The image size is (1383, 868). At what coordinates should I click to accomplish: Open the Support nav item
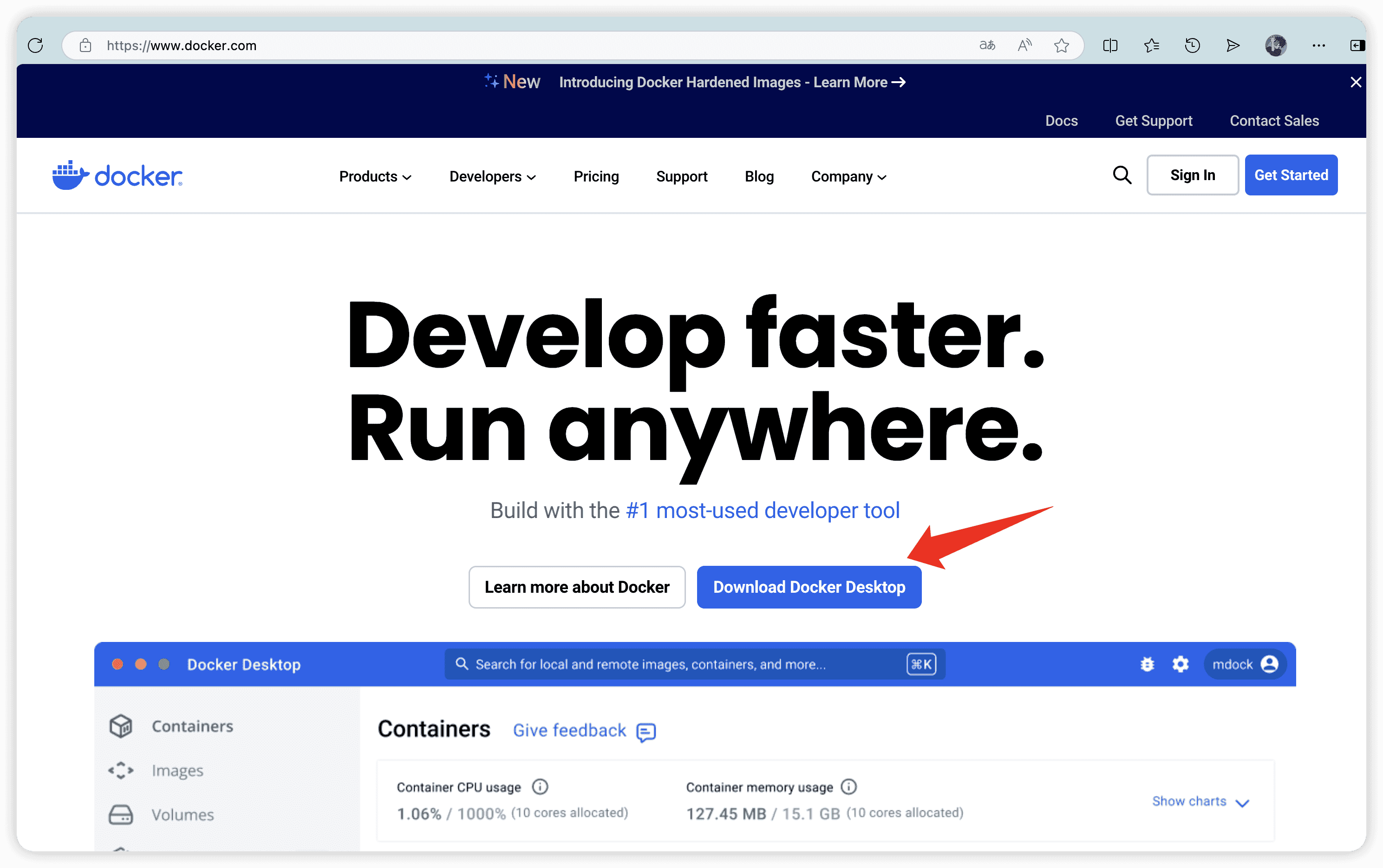coord(682,176)
